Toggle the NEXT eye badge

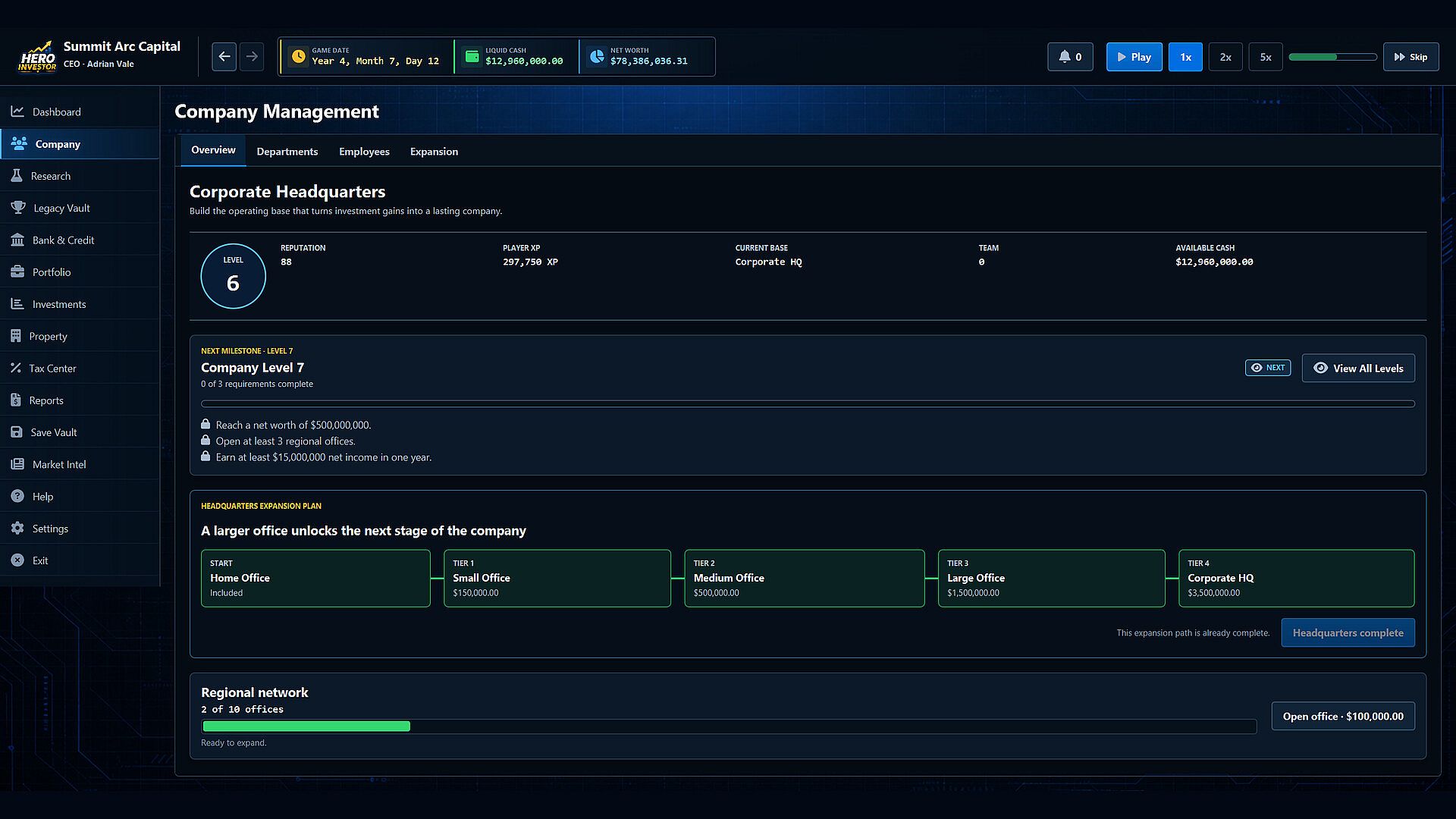(1267, 368)
